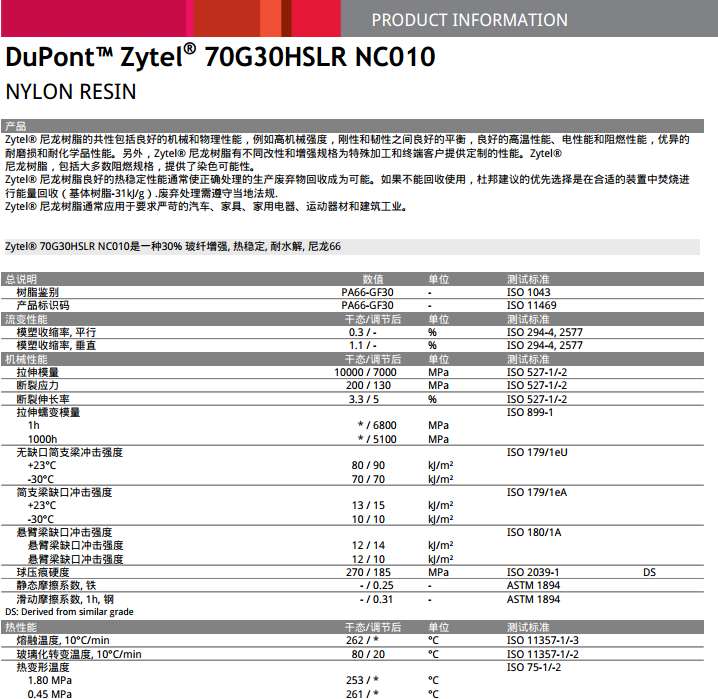Click the 模塑收缩率, 垂直 row label
Viewport: 718px width, 699px height.
coord(56,345)
